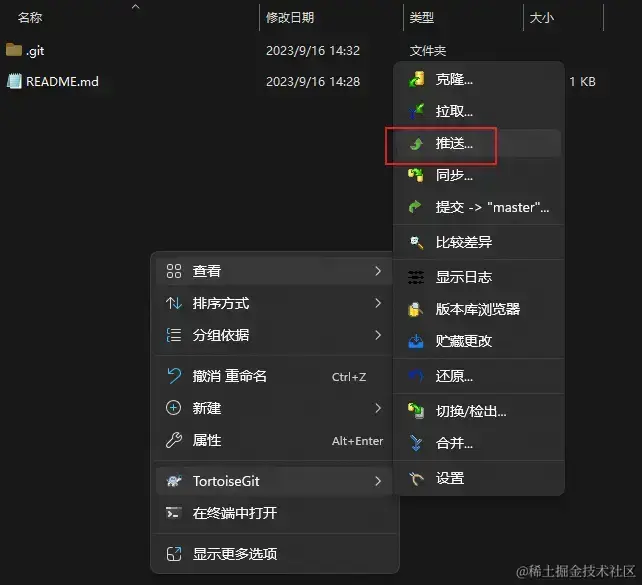Click the Repo-browser (版本库浏览器) icon
The width and height of the screenshot is (642, 585).
pos(415,309)
